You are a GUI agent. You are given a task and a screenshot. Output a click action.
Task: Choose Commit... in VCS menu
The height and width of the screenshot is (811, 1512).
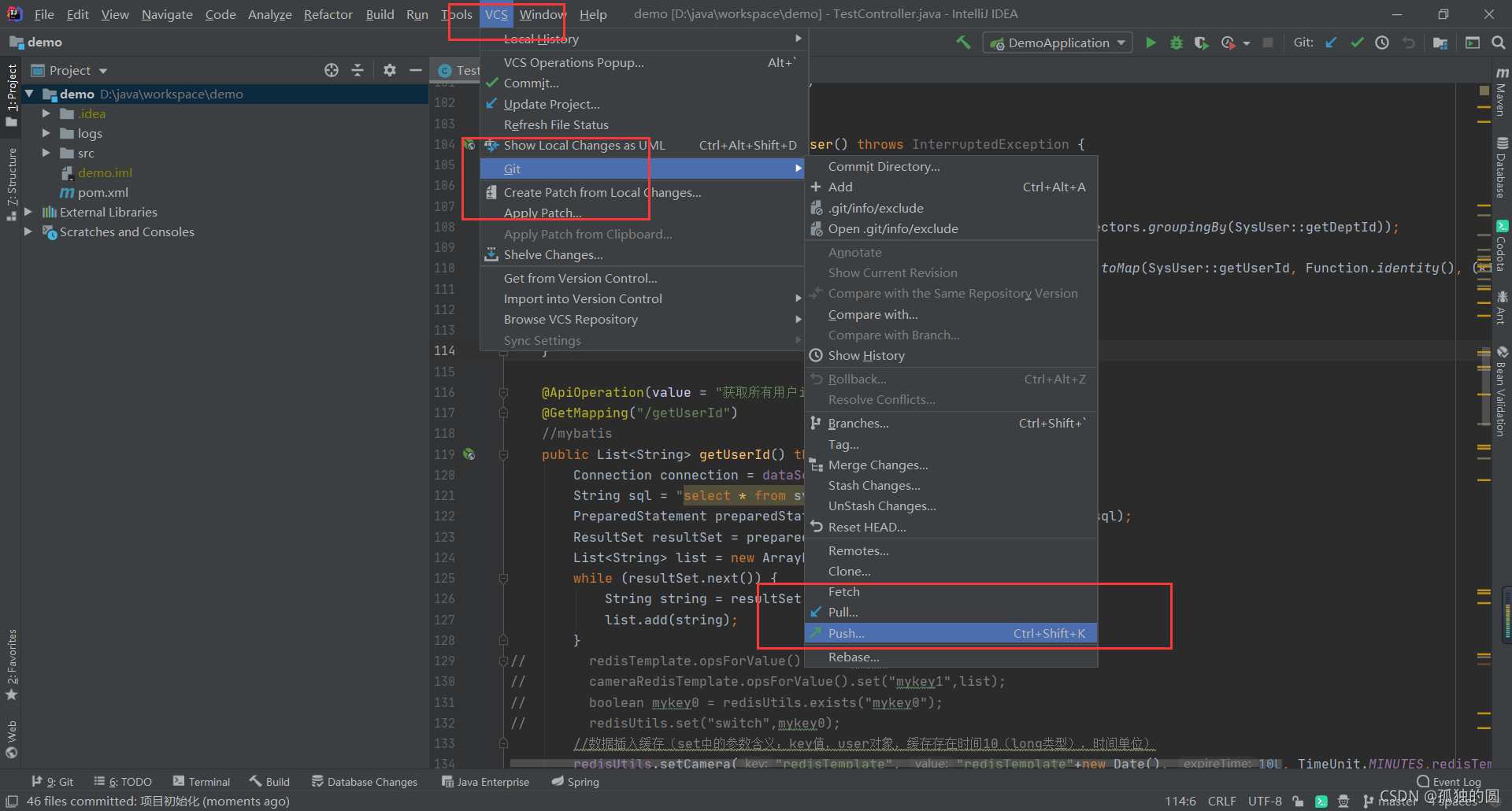(644, 83)
